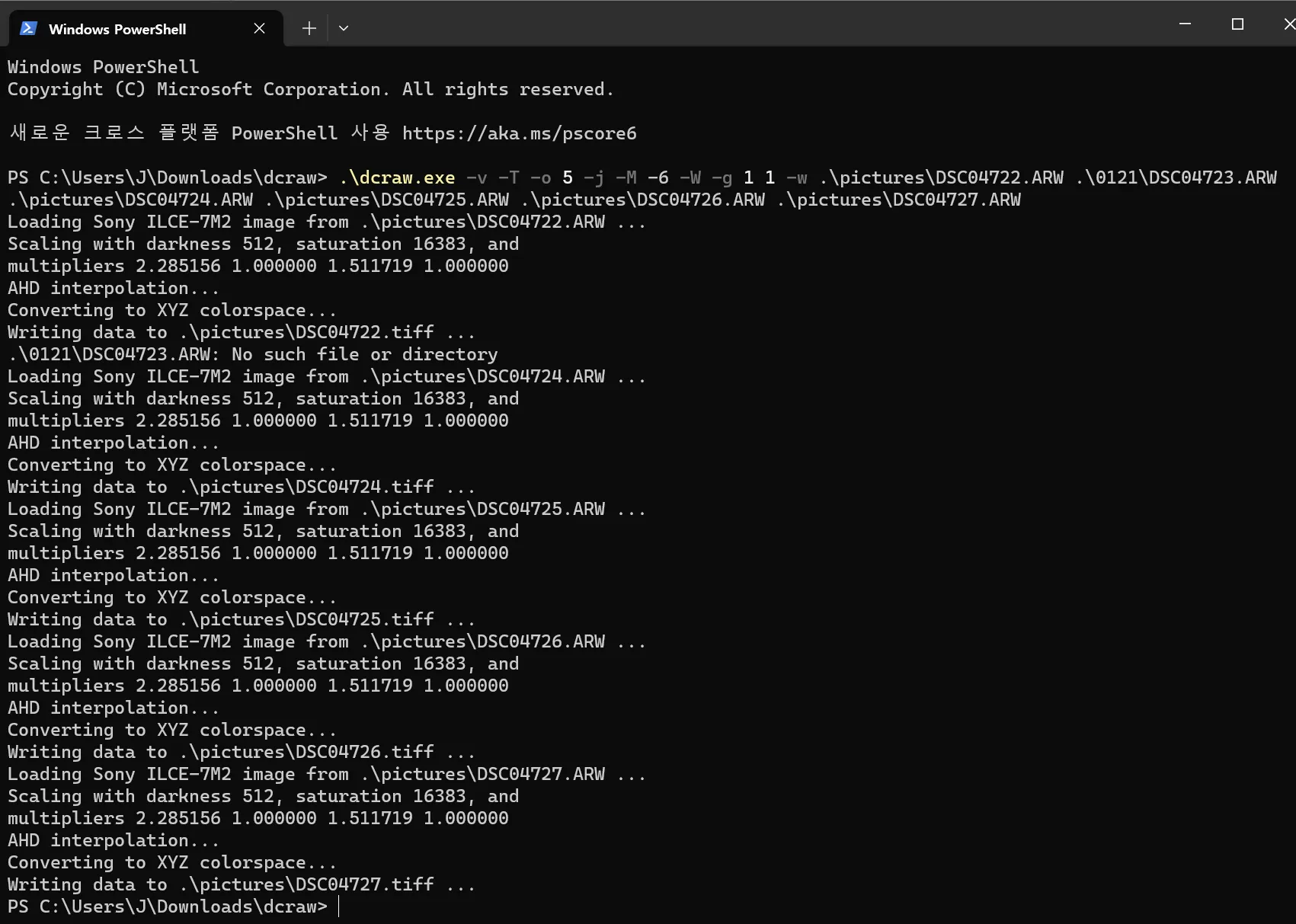Select the Windows PowerShell tab
Viewport: 1296px width, 924px height.
pyautogui.click(x=117, y=29)
